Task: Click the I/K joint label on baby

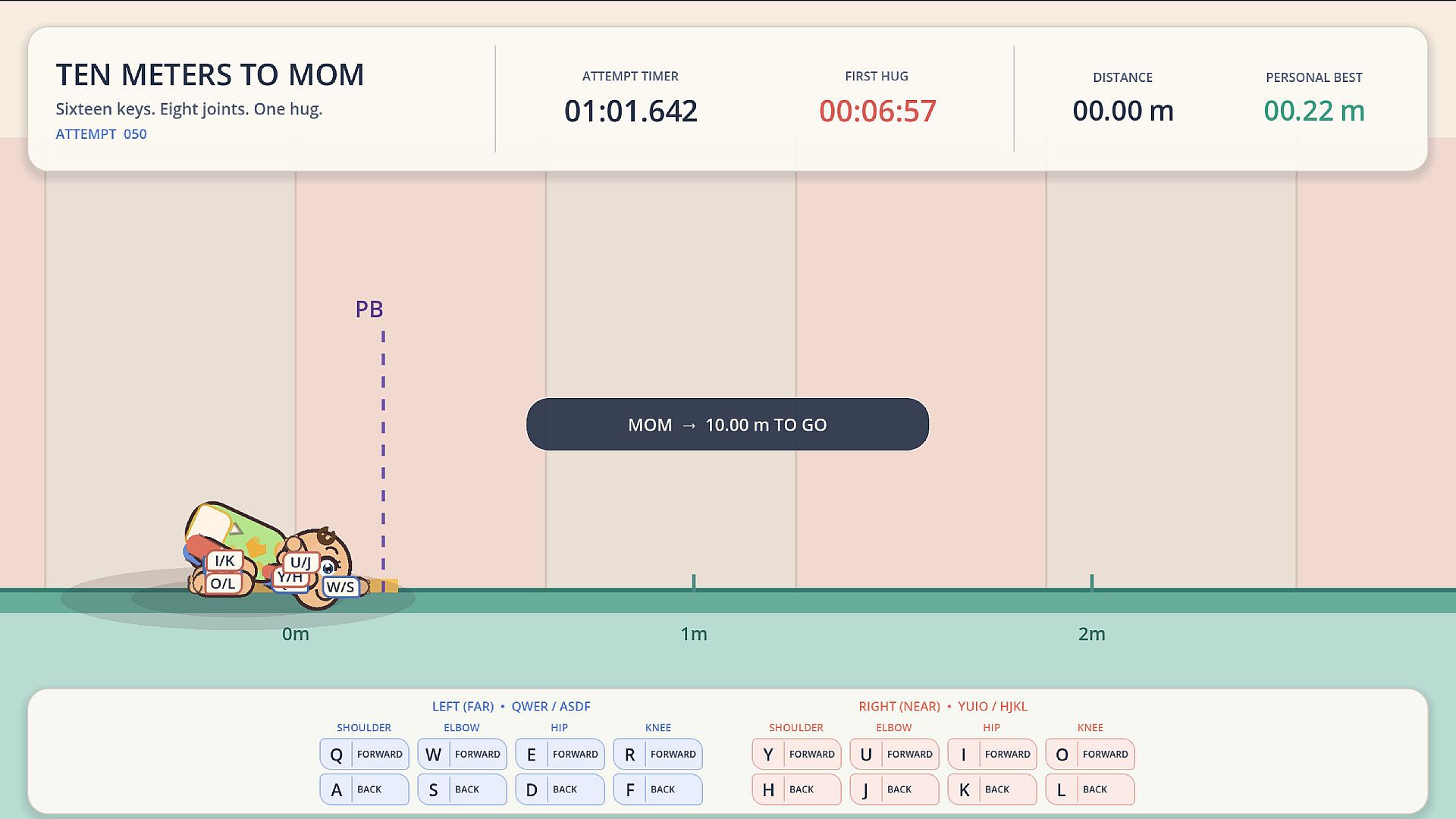Action: point(224,560)
